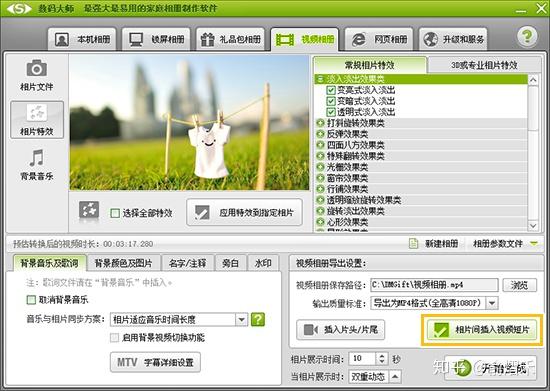Open the music-photo sync scheme dropdown
Image resolution: width=550 pixels, height=391 pixels.
tap(241, 319)
